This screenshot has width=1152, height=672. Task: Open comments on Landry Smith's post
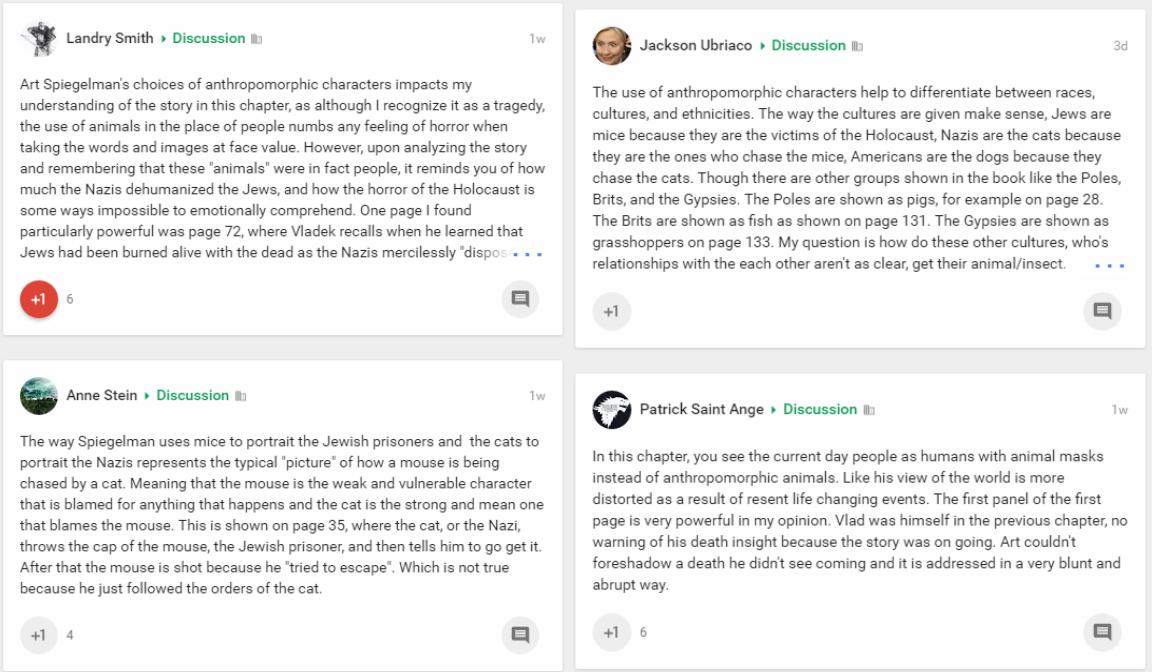(520, 299)
